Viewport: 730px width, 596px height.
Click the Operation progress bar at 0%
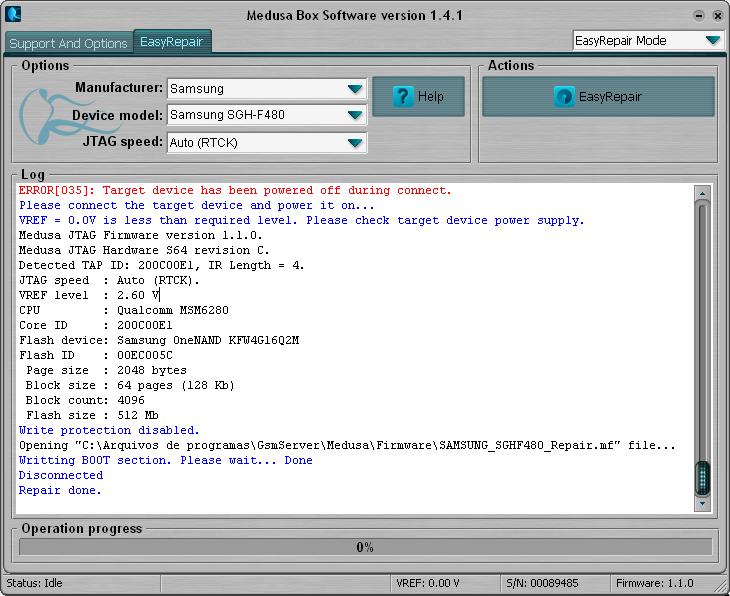coord(365,547)
